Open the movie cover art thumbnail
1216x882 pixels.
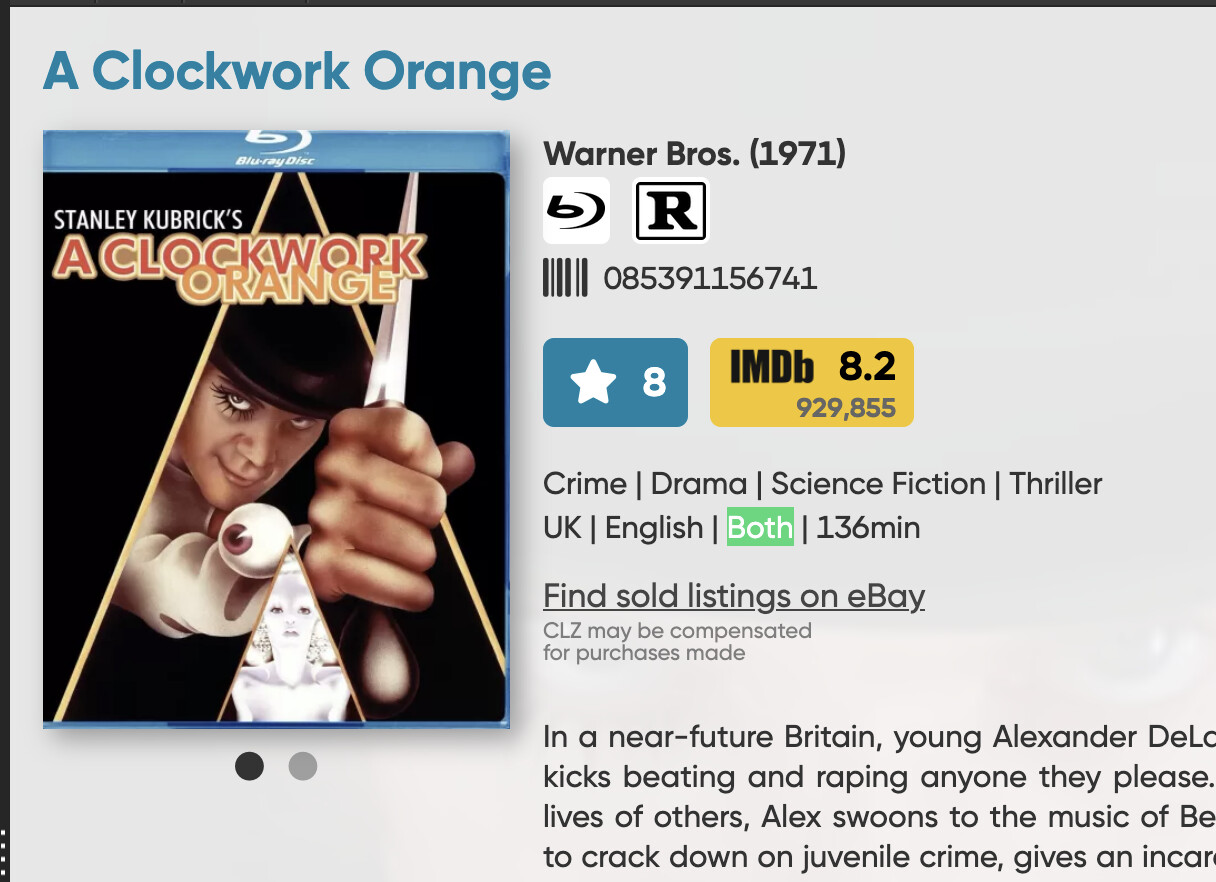276,430
